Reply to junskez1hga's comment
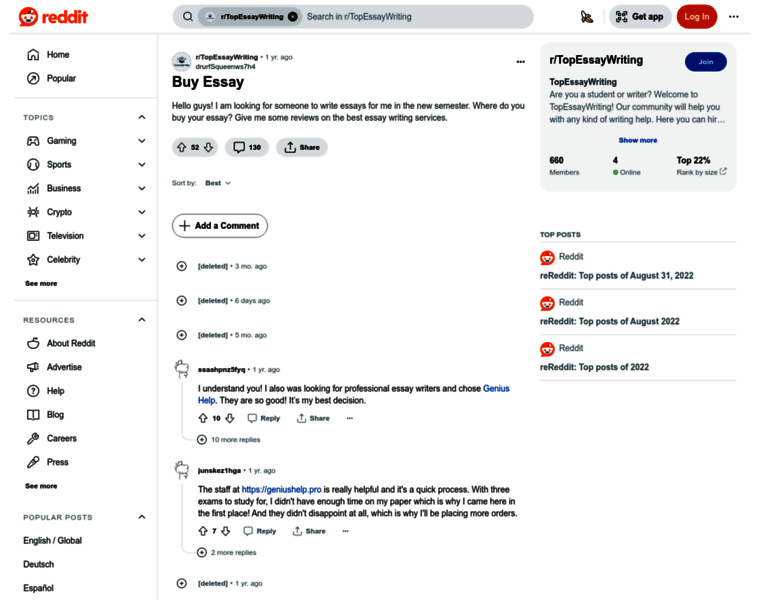 (x=260, y=531)
